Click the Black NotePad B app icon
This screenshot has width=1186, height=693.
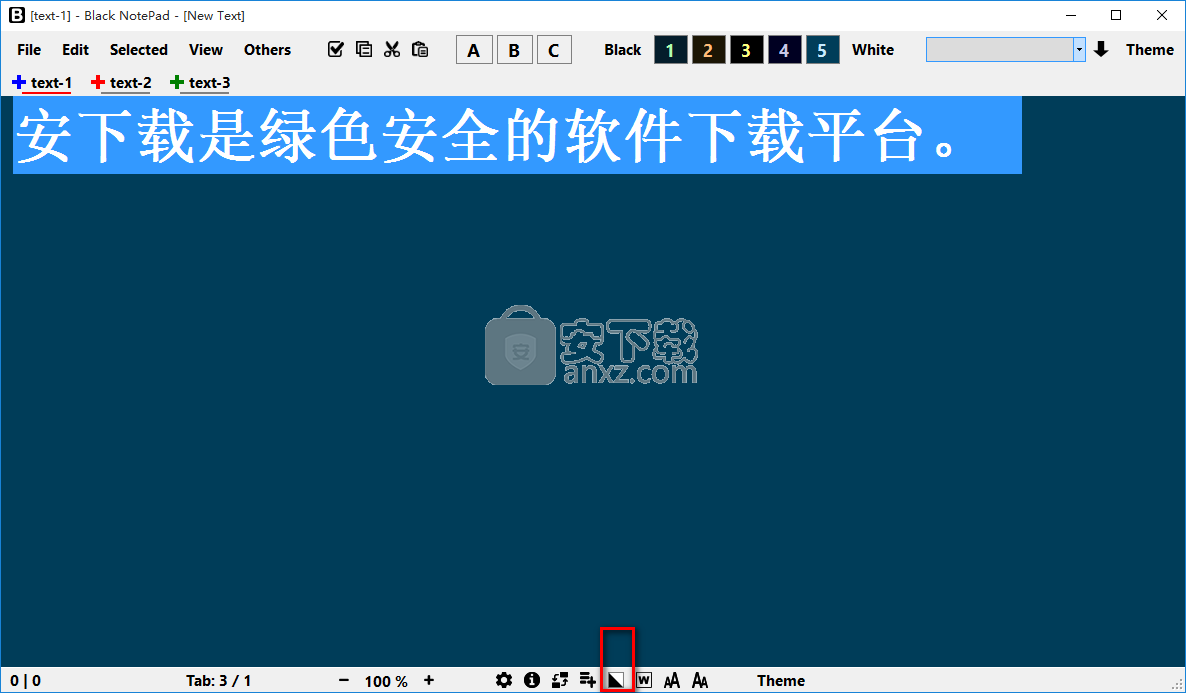click(16, 15)
